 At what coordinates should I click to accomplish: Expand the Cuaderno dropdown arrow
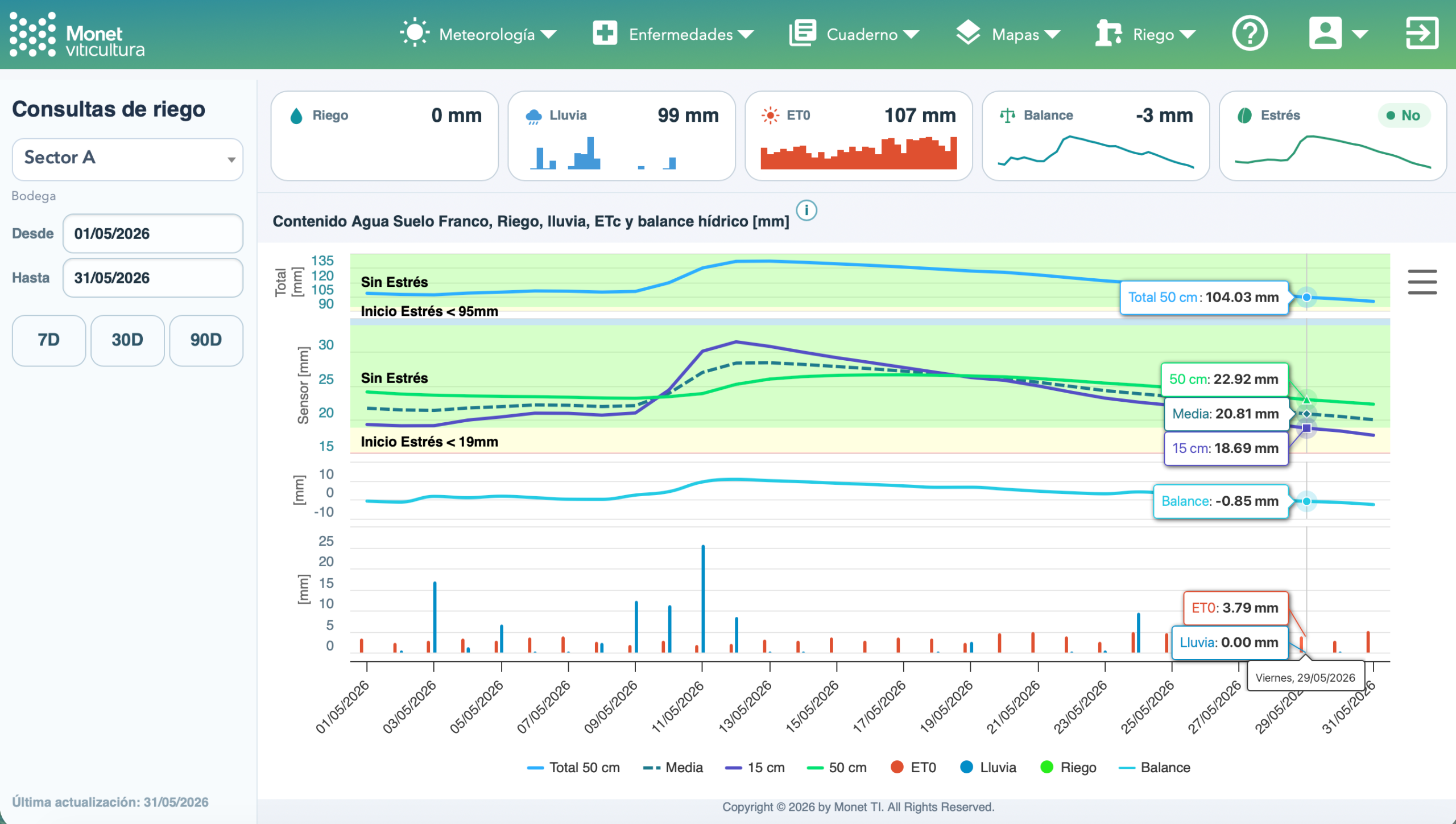point(911,35)
